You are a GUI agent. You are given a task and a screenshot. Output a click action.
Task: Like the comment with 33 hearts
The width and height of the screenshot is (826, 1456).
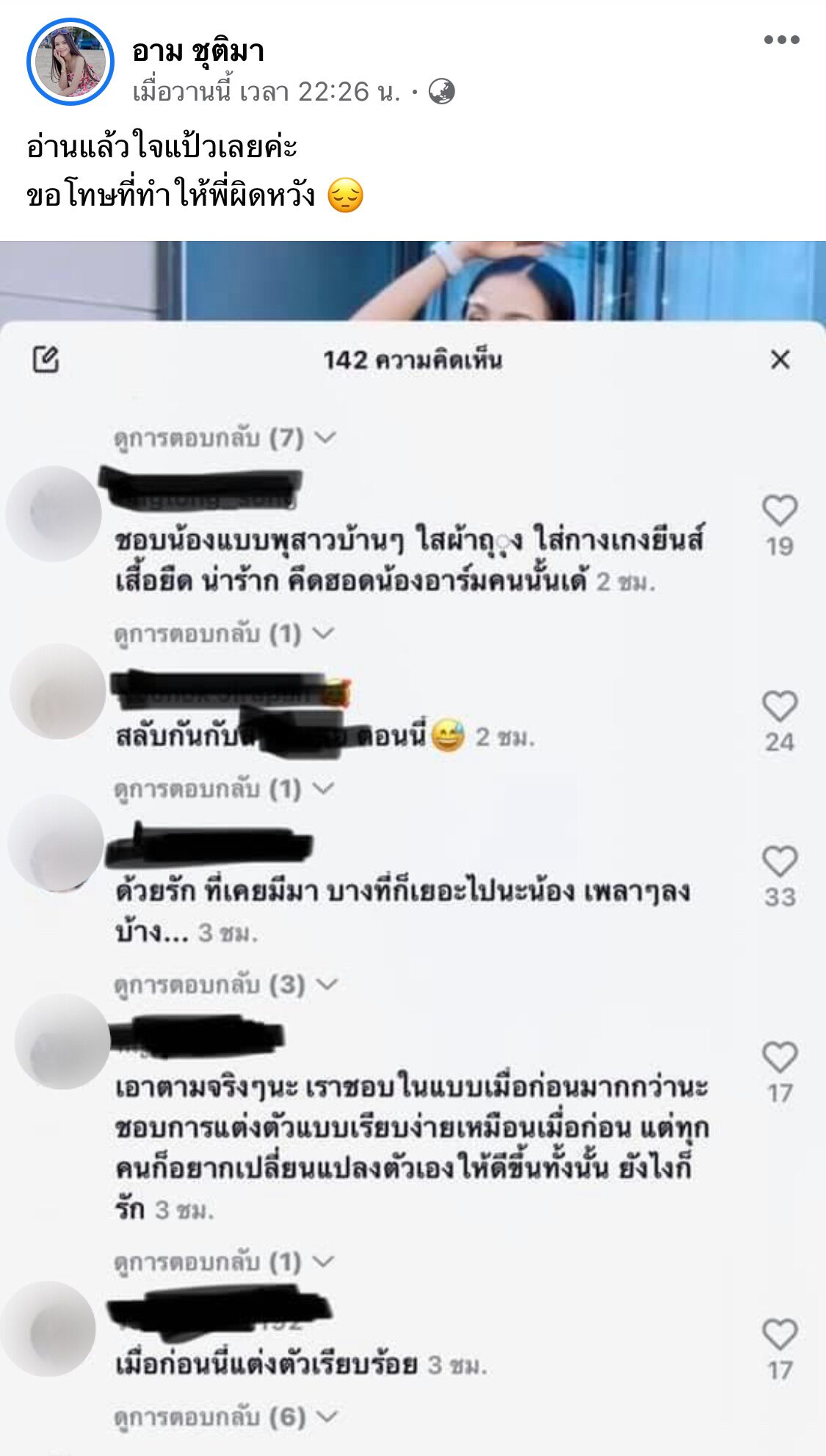pos(780,861)
